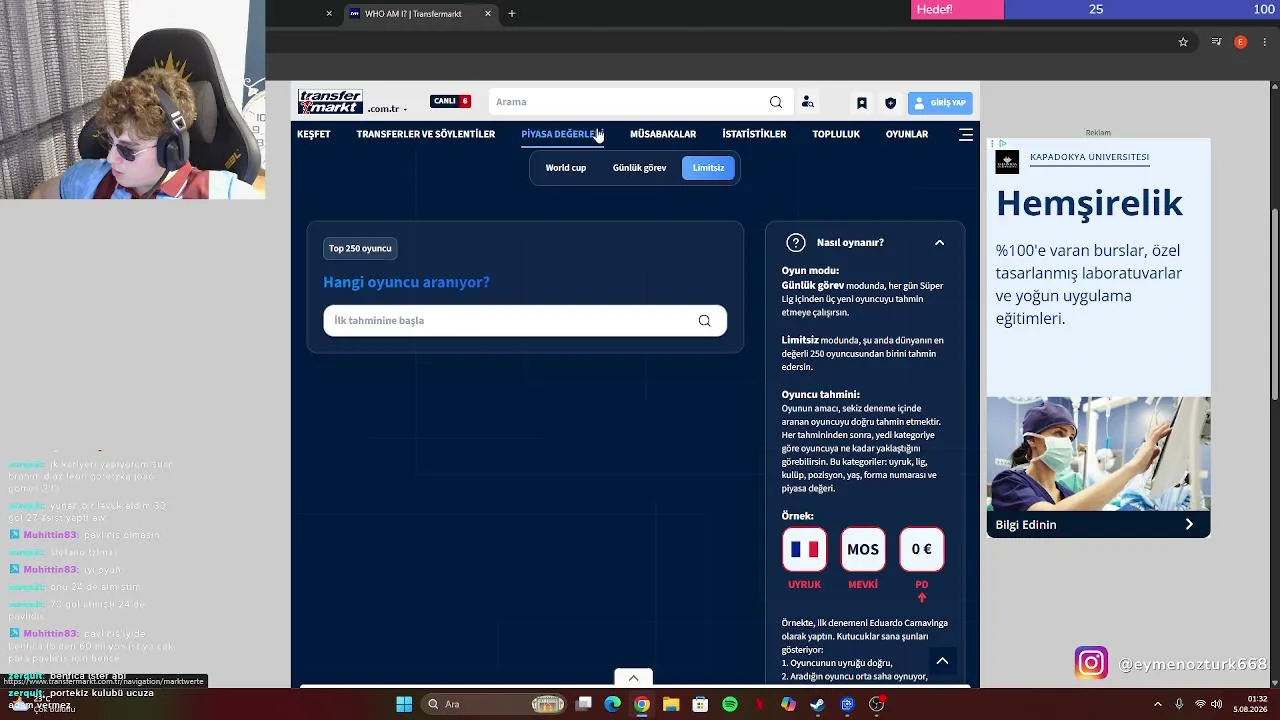
Task: Open the İSTATİSTİKLER menu
Action: [754, 134]
